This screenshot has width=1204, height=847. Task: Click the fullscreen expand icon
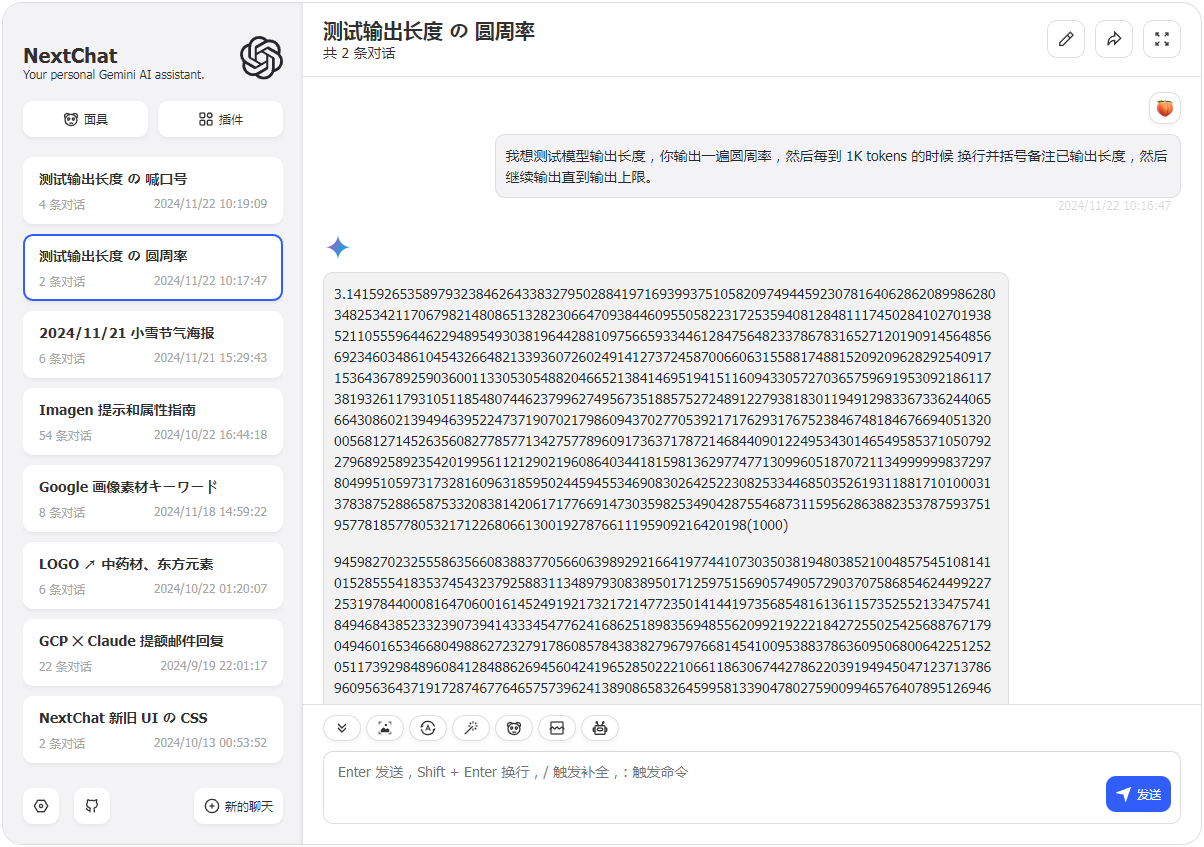point(1162,39)
